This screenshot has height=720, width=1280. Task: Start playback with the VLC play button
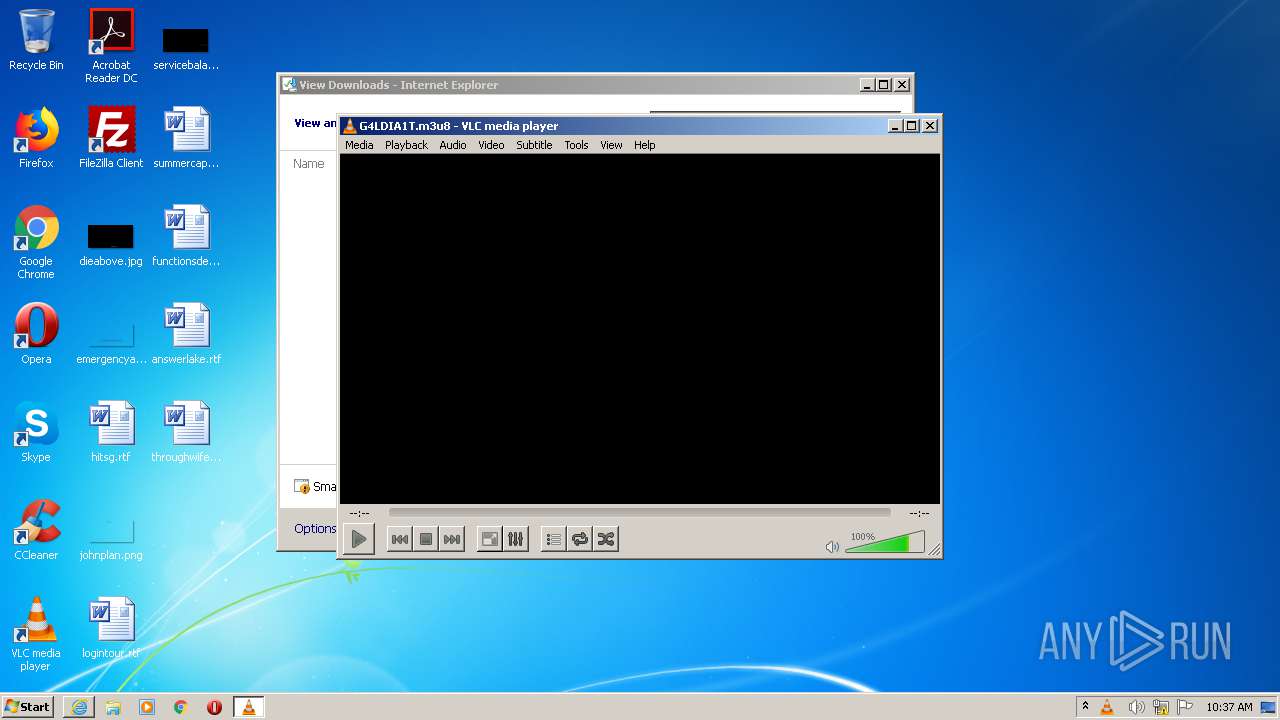coord(358,539)
